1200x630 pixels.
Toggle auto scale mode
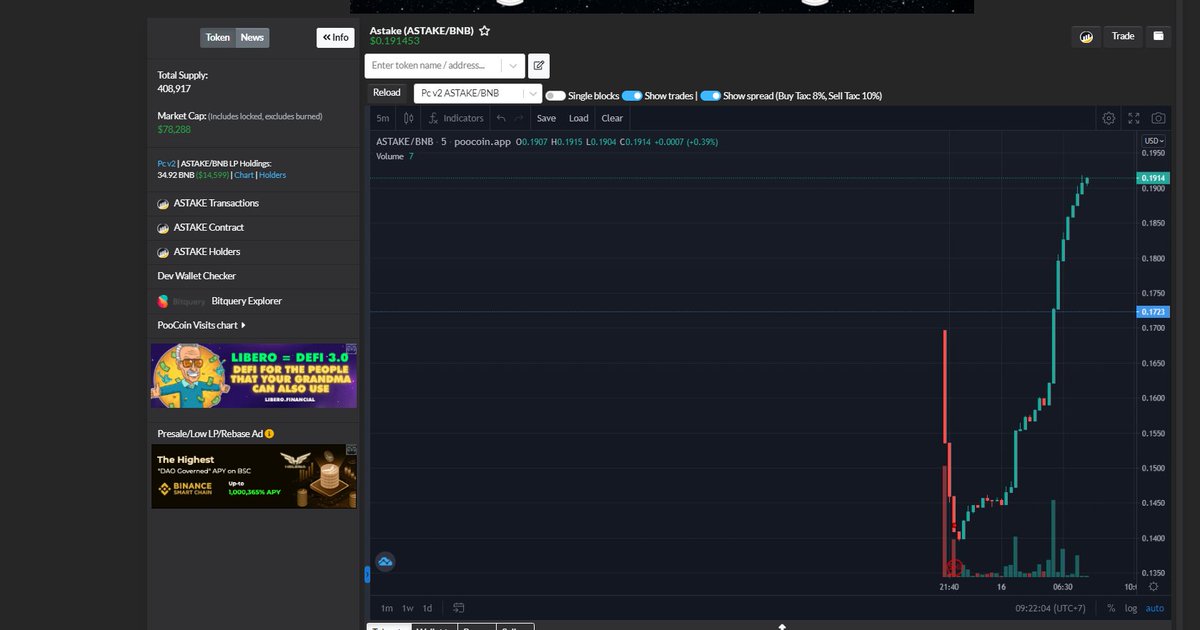1155,608
